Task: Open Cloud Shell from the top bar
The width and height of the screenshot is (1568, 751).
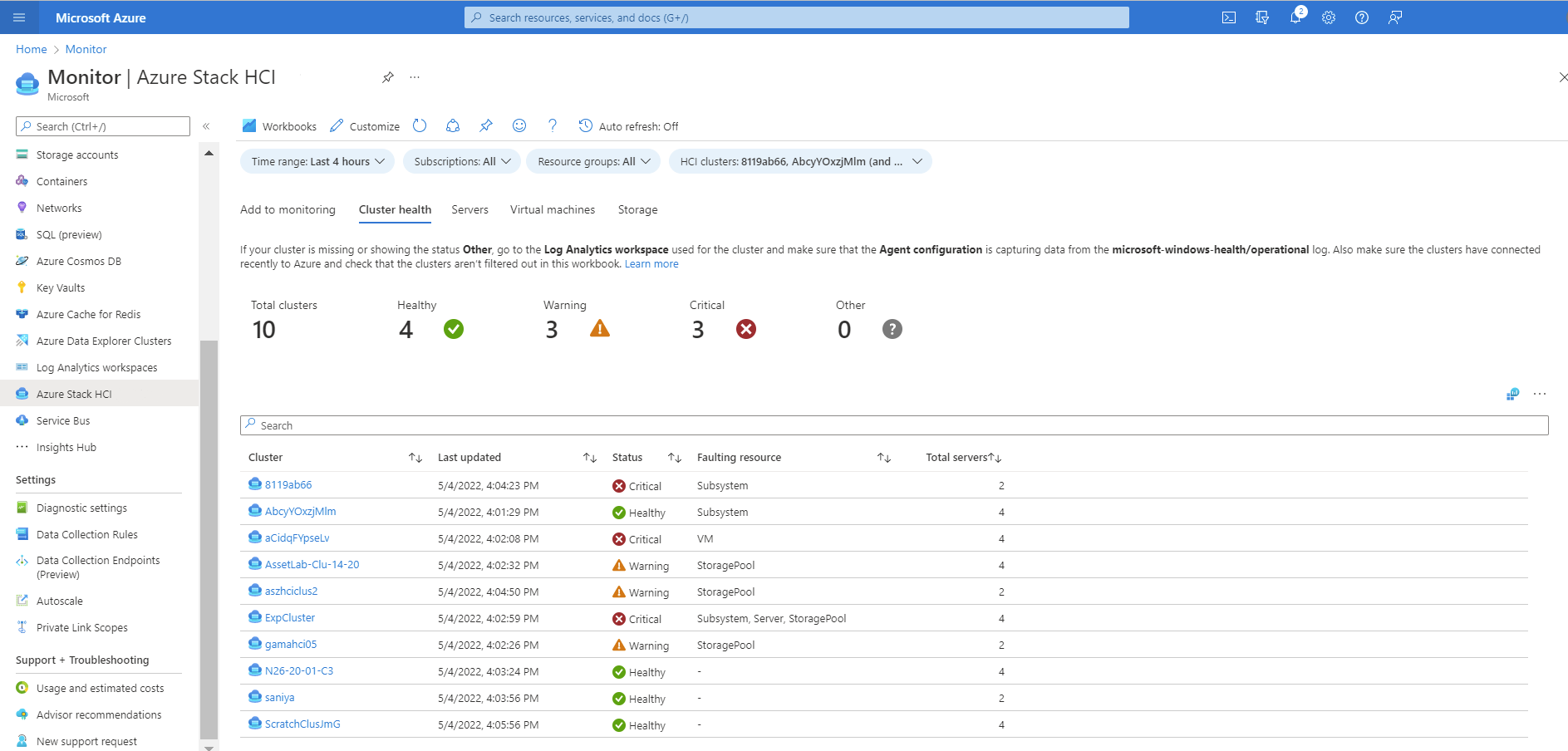Action: tap(1228, 17)
